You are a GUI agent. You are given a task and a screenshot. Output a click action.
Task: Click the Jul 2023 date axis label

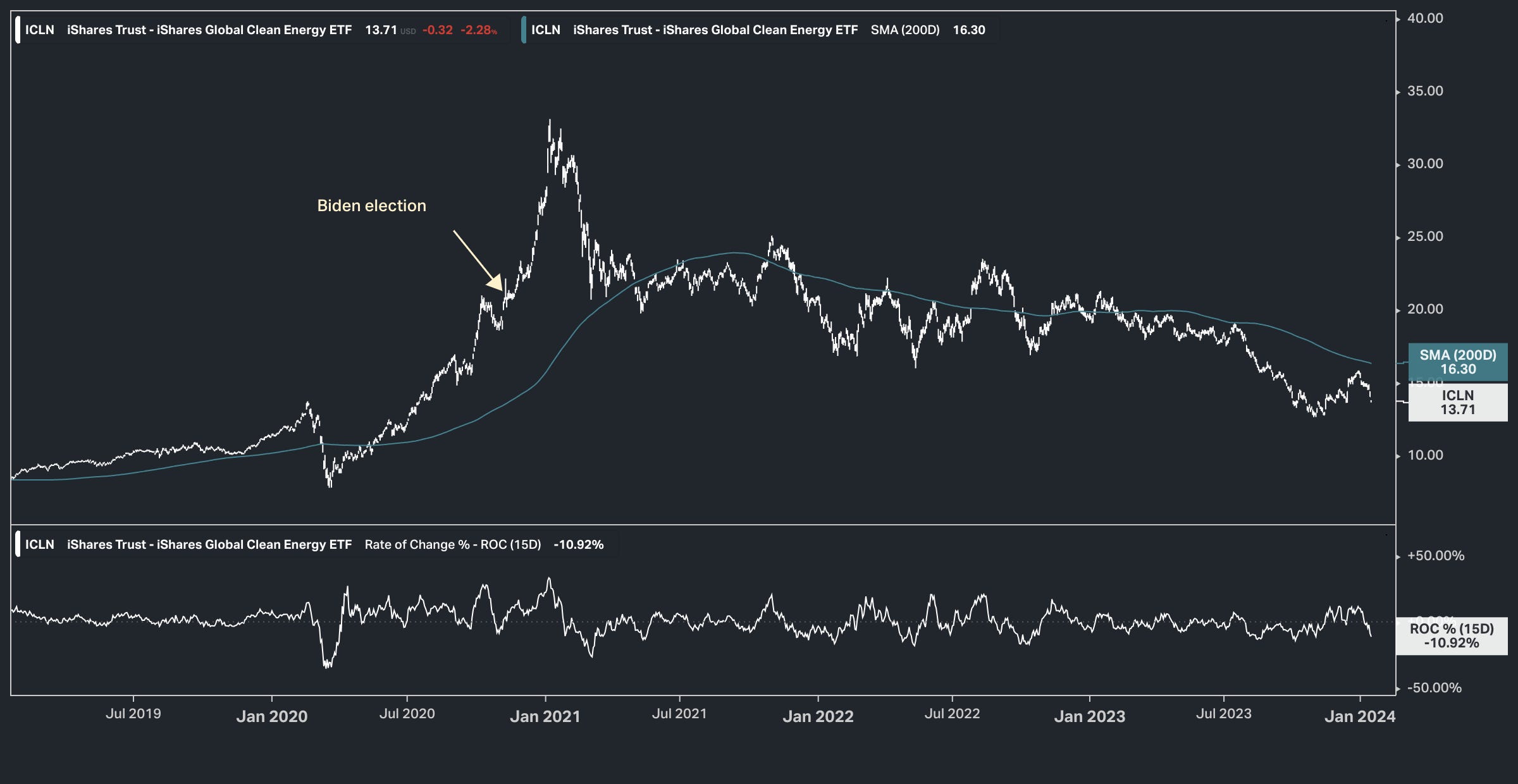(1224, 714)
